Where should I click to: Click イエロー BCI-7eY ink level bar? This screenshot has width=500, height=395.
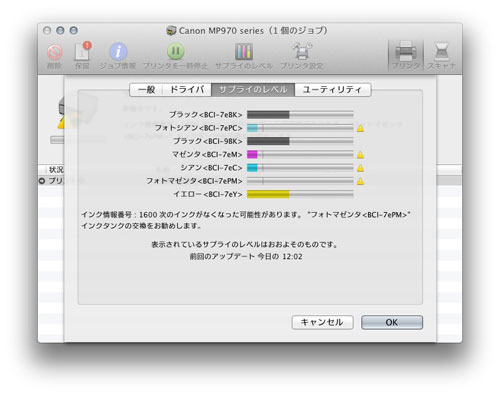(x=300, y=195)
